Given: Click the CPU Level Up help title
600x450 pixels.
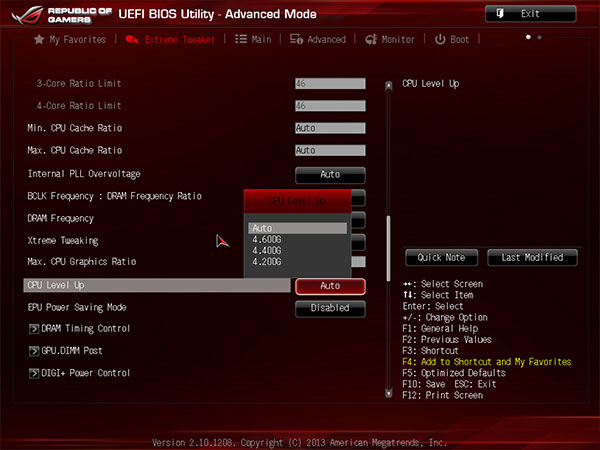Looking at the screenshot, I should point(431,84).
